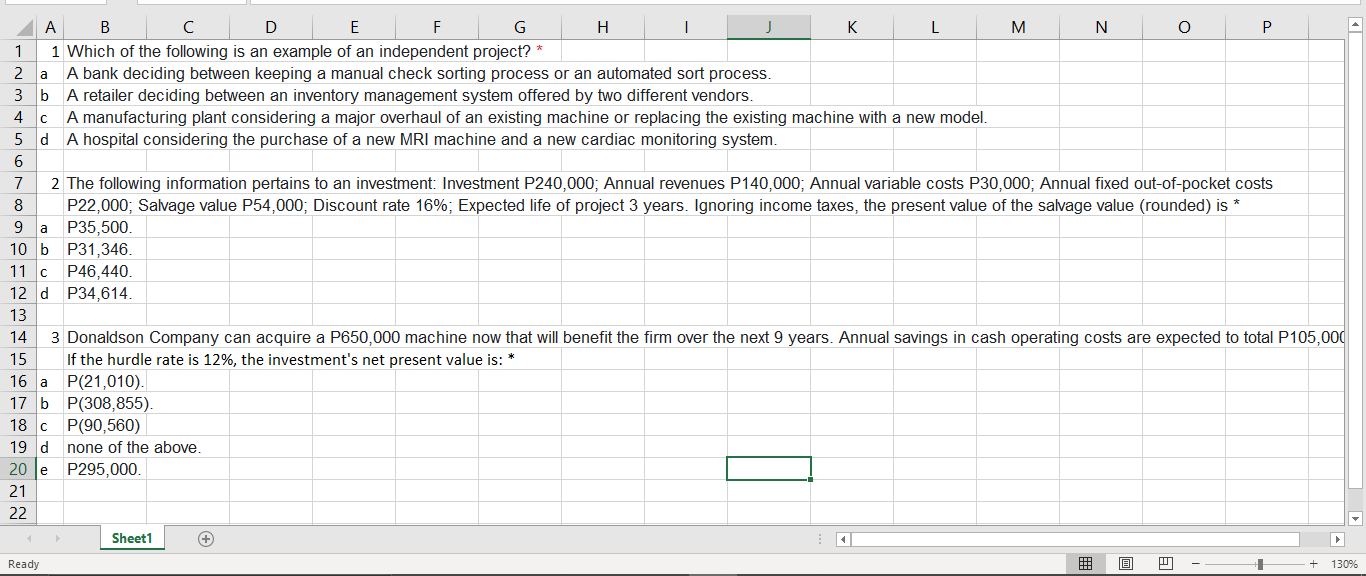The height and width of the screenshot is (576, 1366).
Task: Select cell with P46,440.
Action: point(106,271)
